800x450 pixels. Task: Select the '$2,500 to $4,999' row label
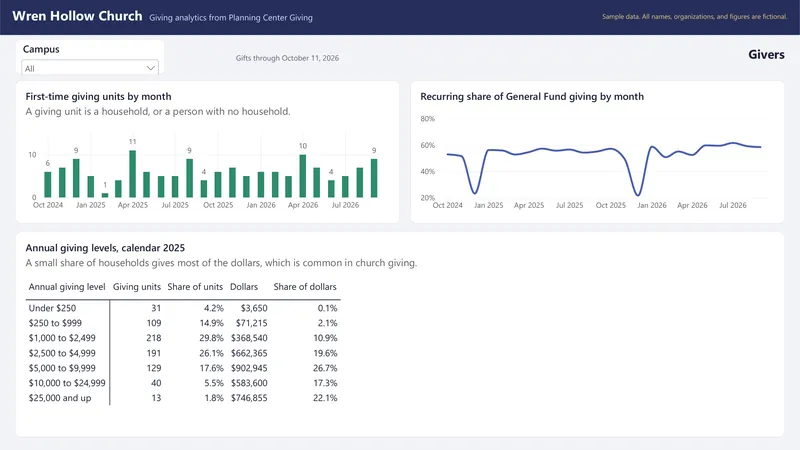62,353
